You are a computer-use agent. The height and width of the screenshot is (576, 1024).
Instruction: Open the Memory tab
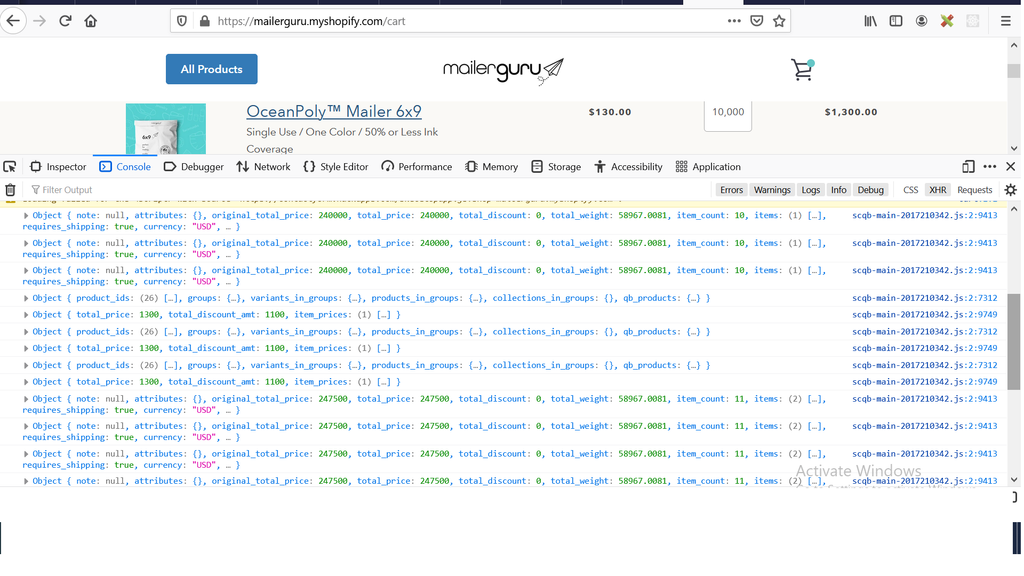coord(491,167)
